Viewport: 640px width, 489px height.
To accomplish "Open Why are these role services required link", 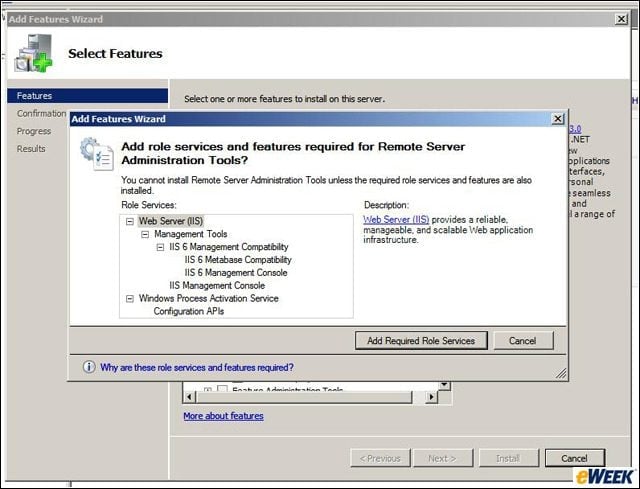I will (197, 367).
